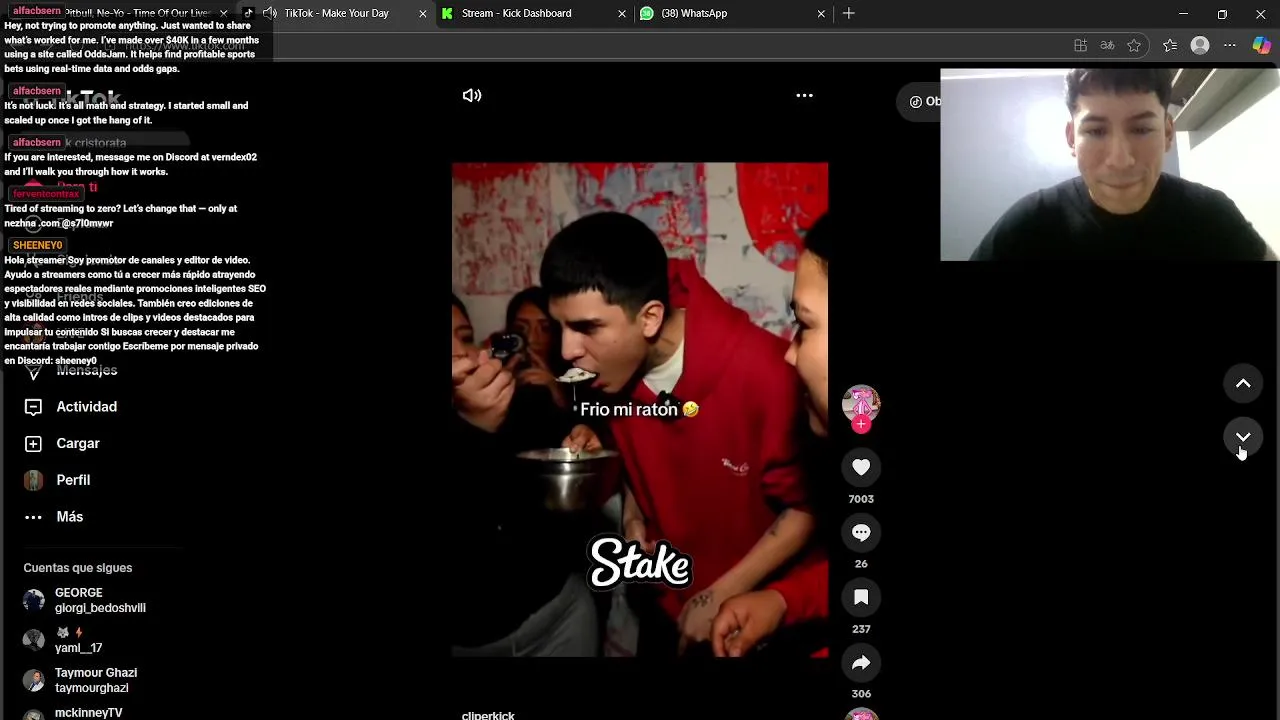1280x720 pixels.
Task: Click the webcam overlay of the streamer
Action: (1110, 165)
